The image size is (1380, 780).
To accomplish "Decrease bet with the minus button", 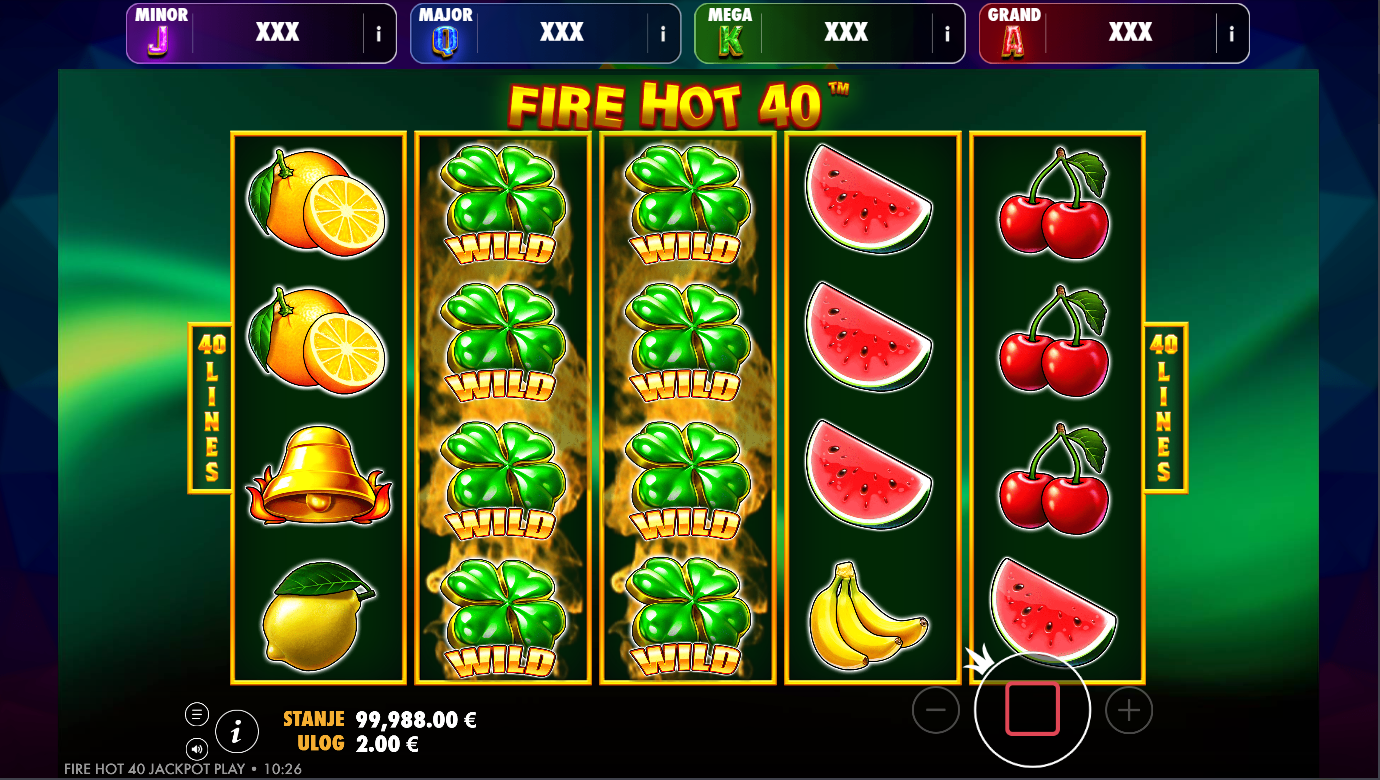I will 936,711.
